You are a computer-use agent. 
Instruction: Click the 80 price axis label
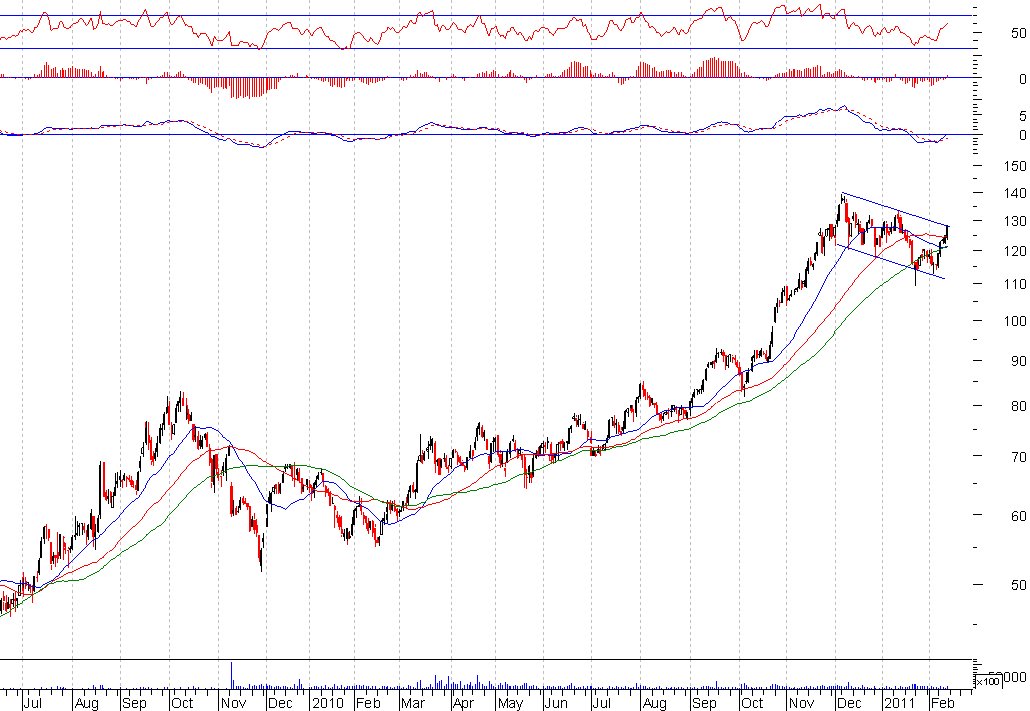1018,406
